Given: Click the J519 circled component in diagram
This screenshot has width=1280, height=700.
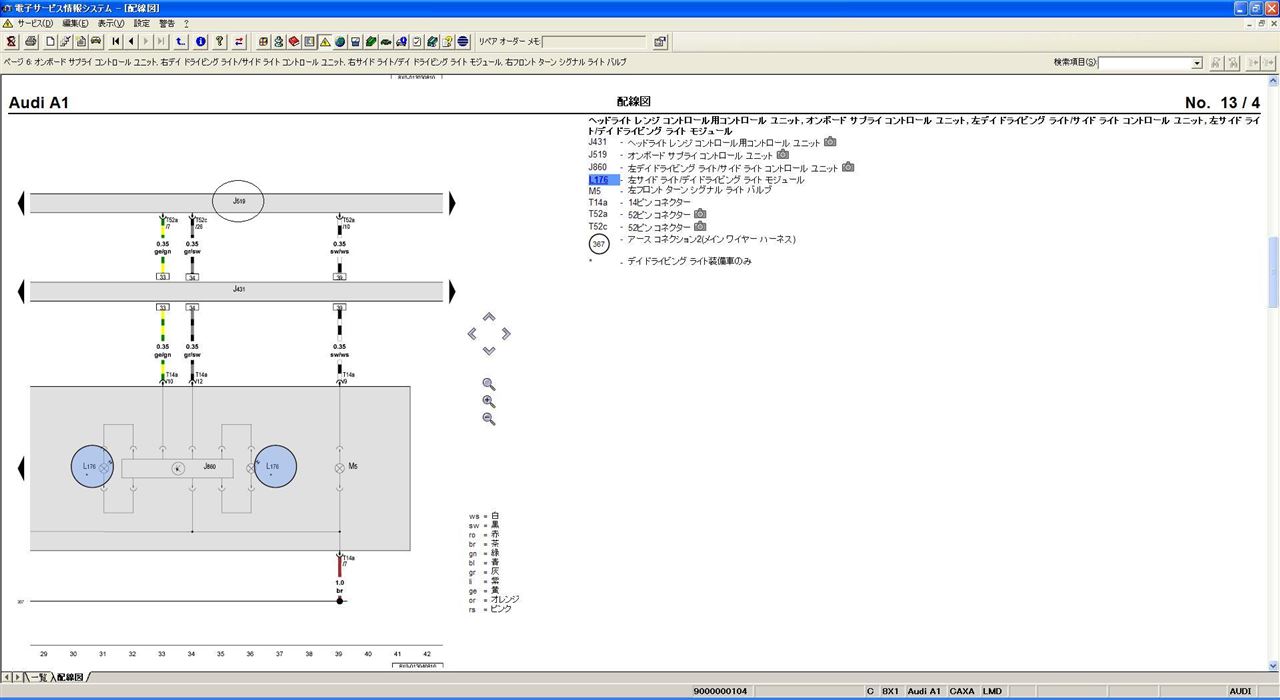Looking at the screenshot, I should click(239, 202).
